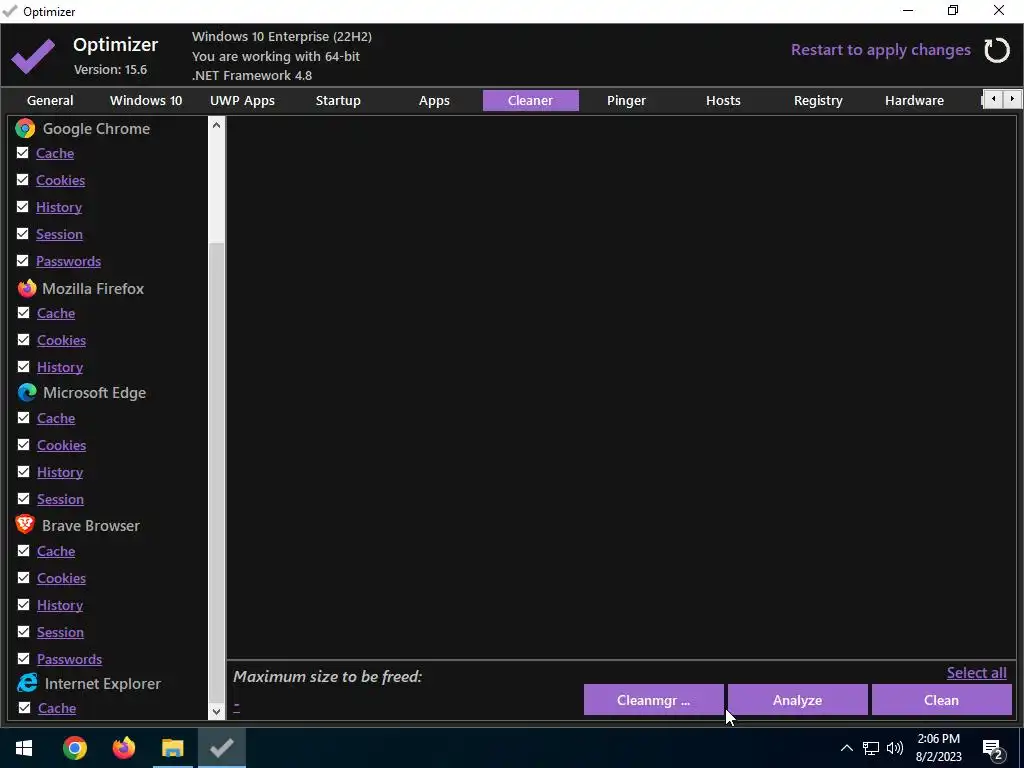1024x768 pixels.
Task: Toggle Mozilla Firefox Cache checkbox
Action: [24, 313]
